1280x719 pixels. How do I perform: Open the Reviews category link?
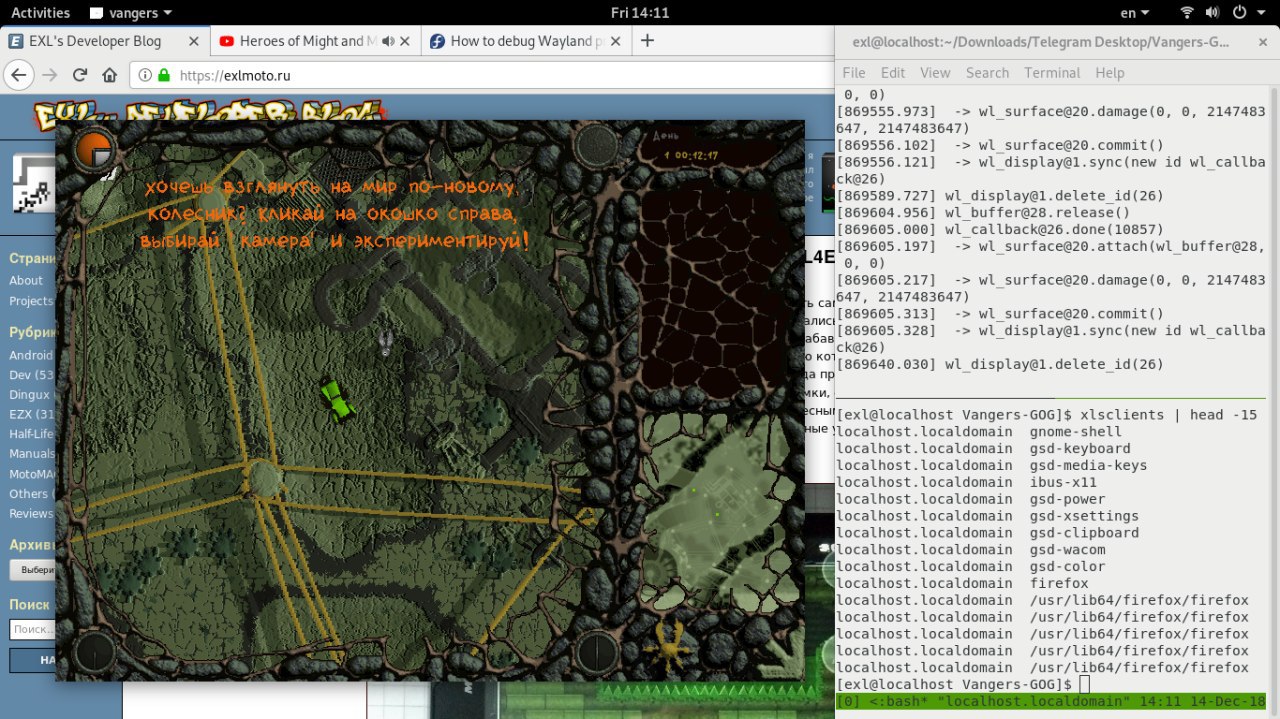coord(31,513)
